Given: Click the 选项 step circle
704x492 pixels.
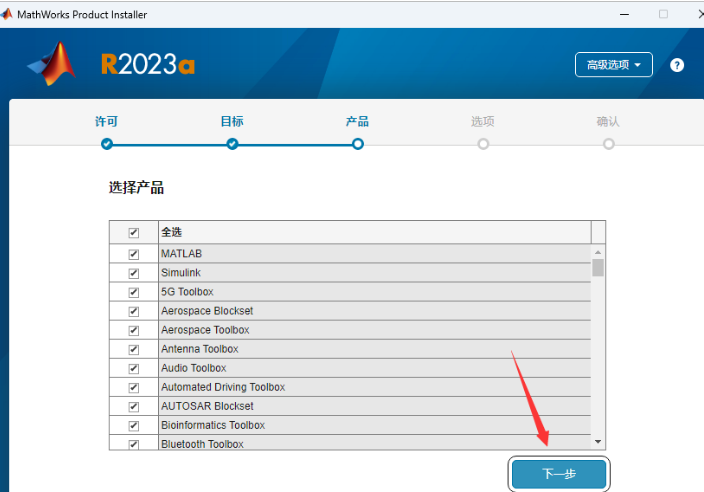Looking at the screenshot, I should coord(483,144).
